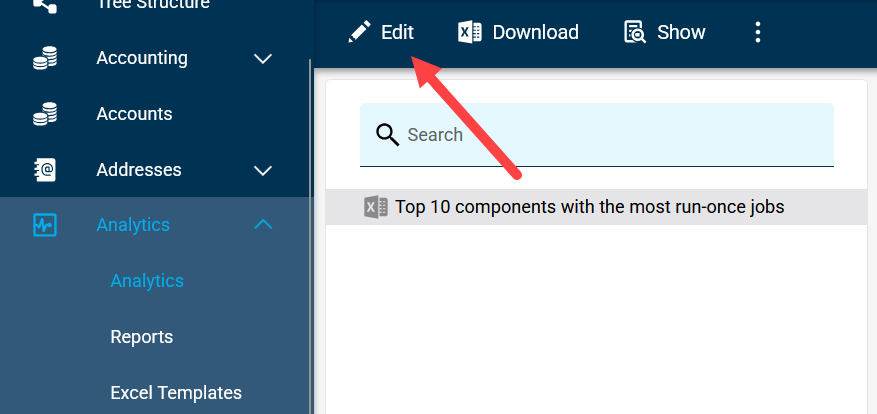Viewport: 877px width, 414px height.
Task: Click the Tree Structure sidebar icon
Action: pyautogui.click(x=45, y=6)
